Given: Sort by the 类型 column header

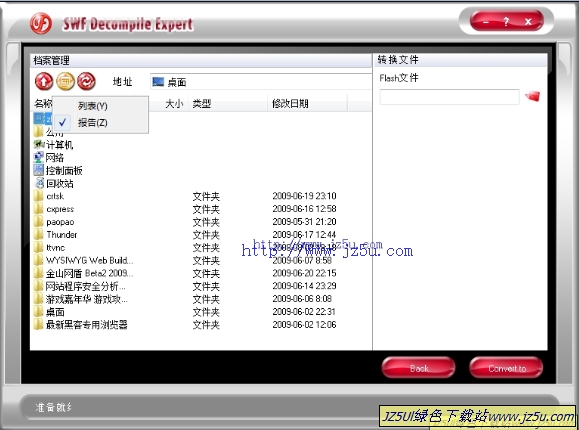Looking at the screenshot, I should (x=202, y=104).
